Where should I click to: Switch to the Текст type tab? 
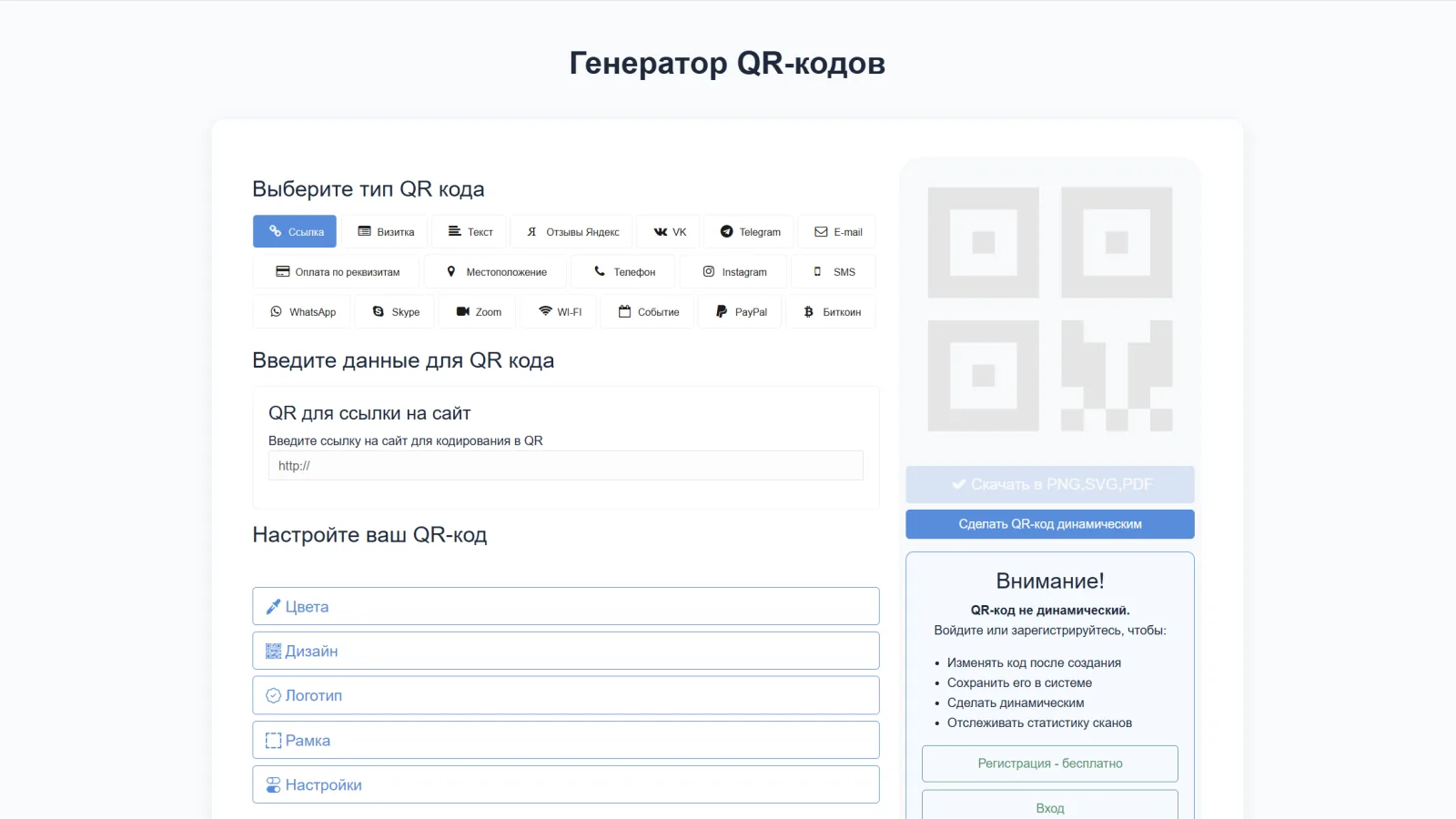pos(469,231)
